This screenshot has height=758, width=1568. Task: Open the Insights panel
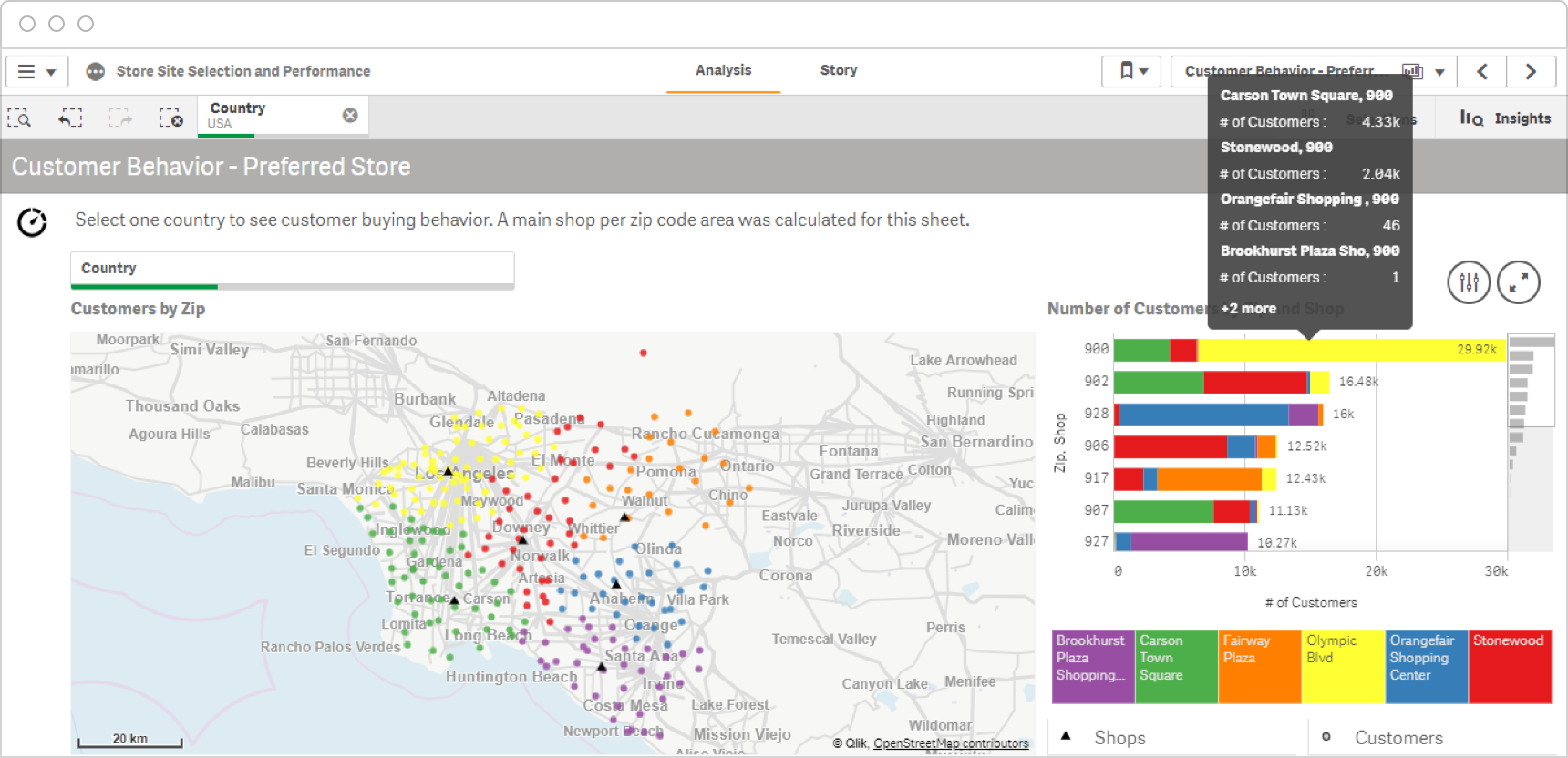1505,118
